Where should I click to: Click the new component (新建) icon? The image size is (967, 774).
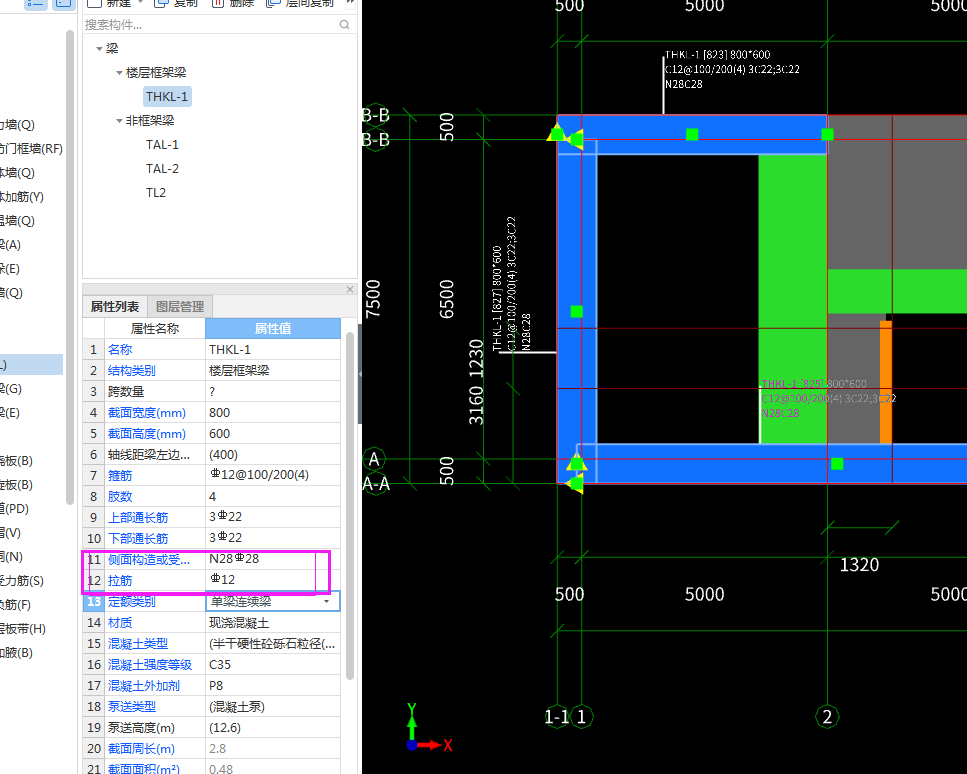94,3
